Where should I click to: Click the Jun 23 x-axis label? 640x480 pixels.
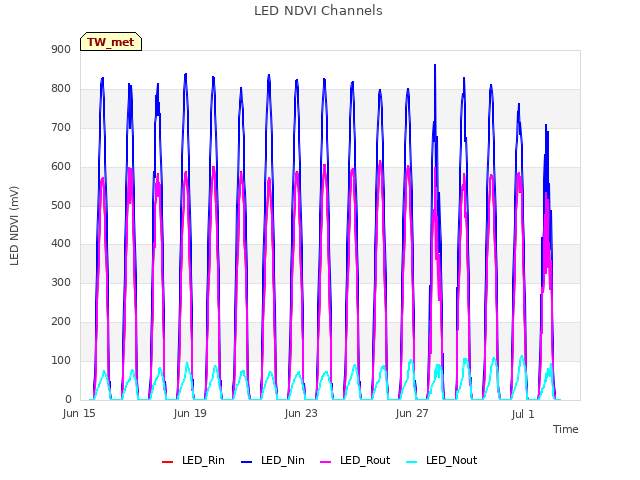(301, 413)
